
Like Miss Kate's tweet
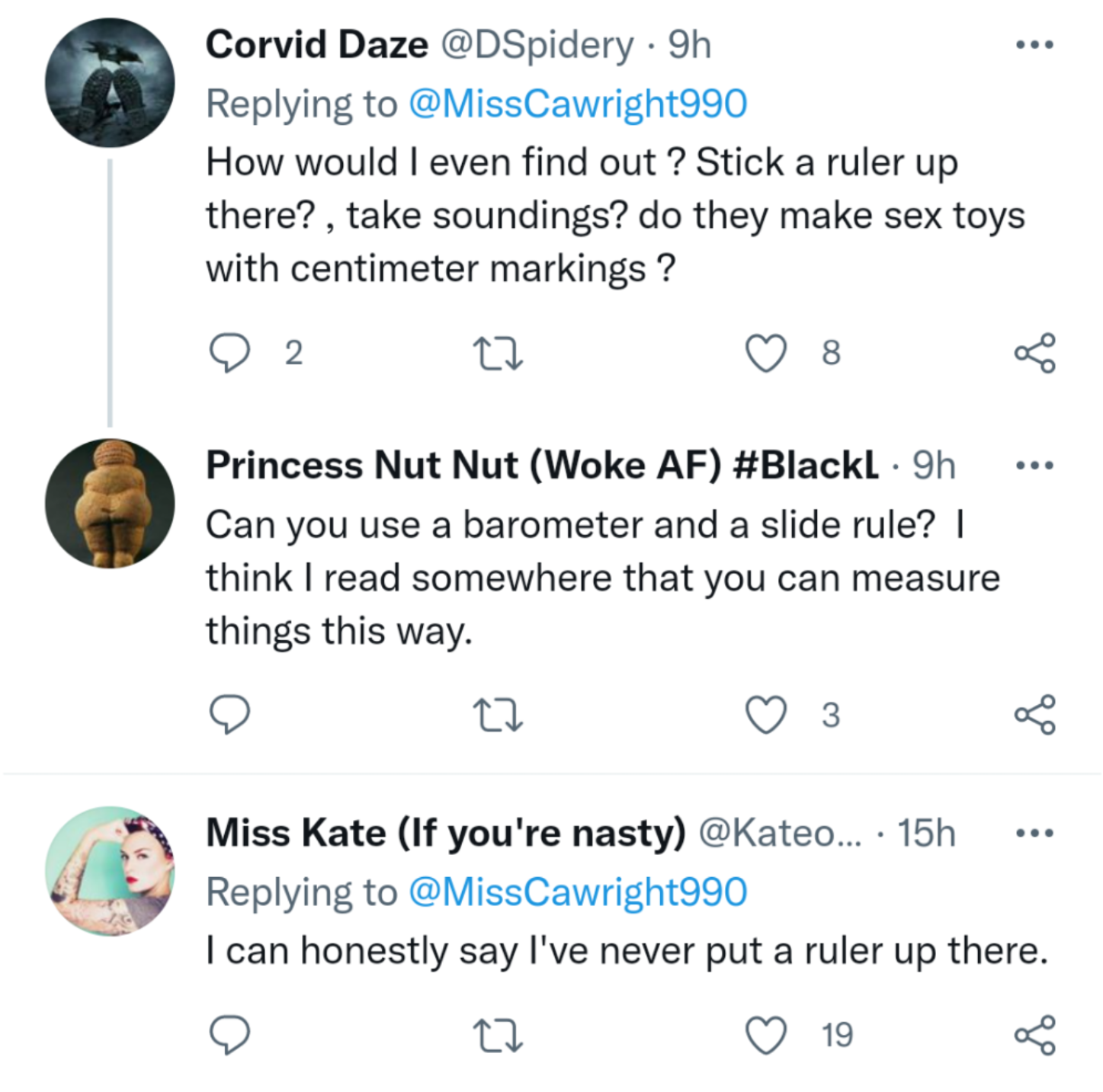pyautogui.click(x=765, y=1035)
